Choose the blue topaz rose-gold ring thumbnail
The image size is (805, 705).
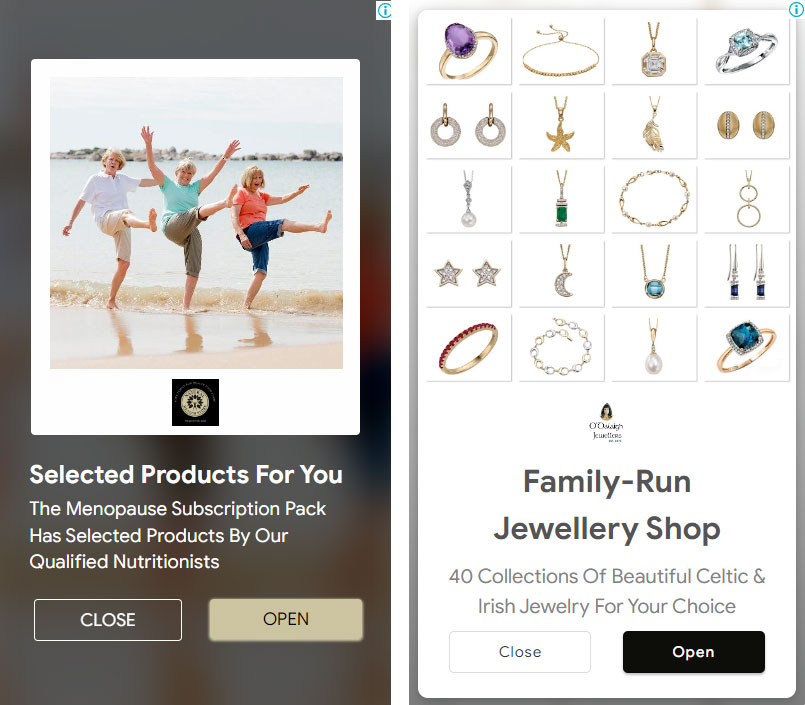tap(746, 348)
